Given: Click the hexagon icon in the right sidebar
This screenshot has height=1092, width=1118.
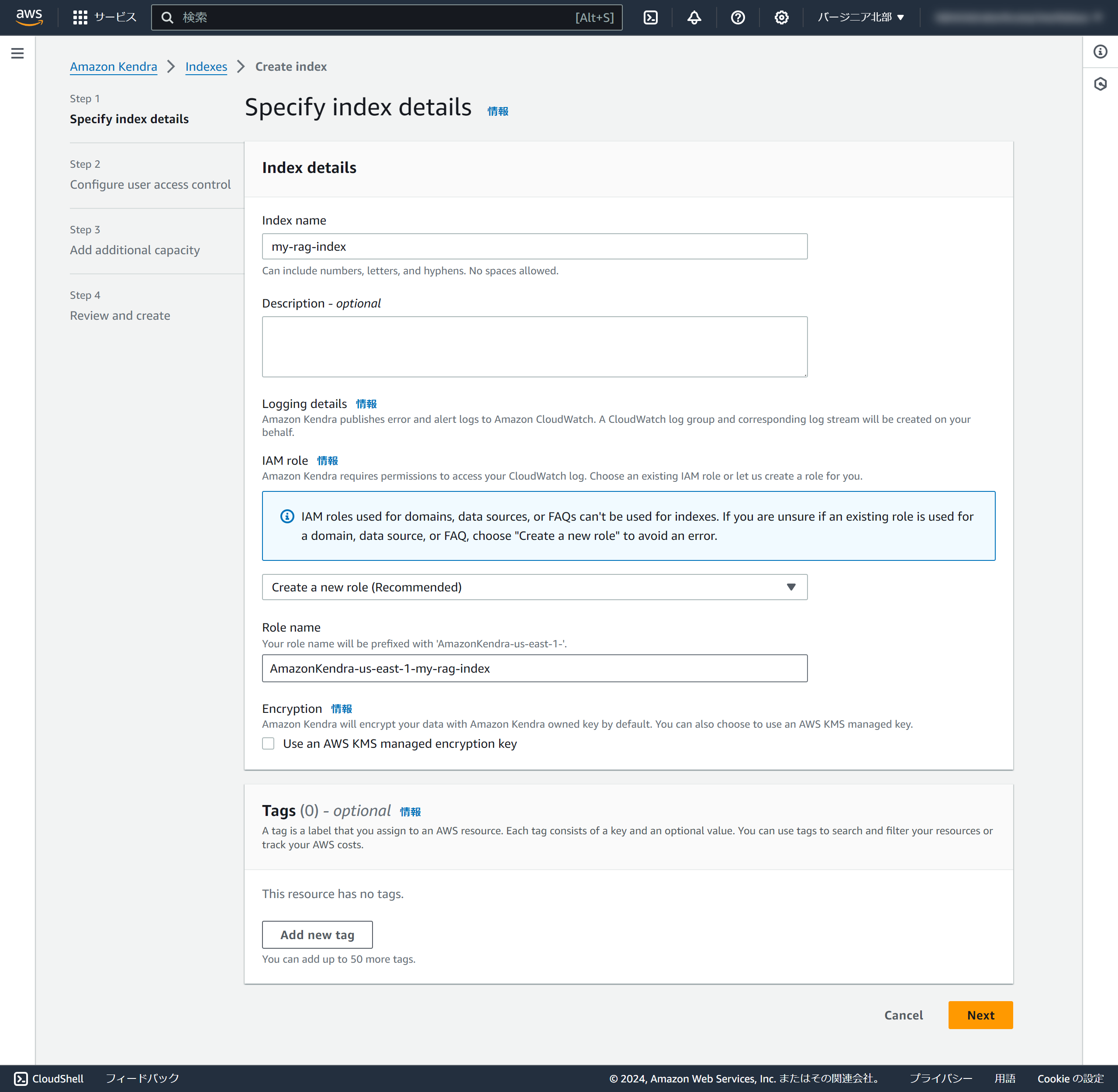Looking at the screenshot, I should (1100, 84).
